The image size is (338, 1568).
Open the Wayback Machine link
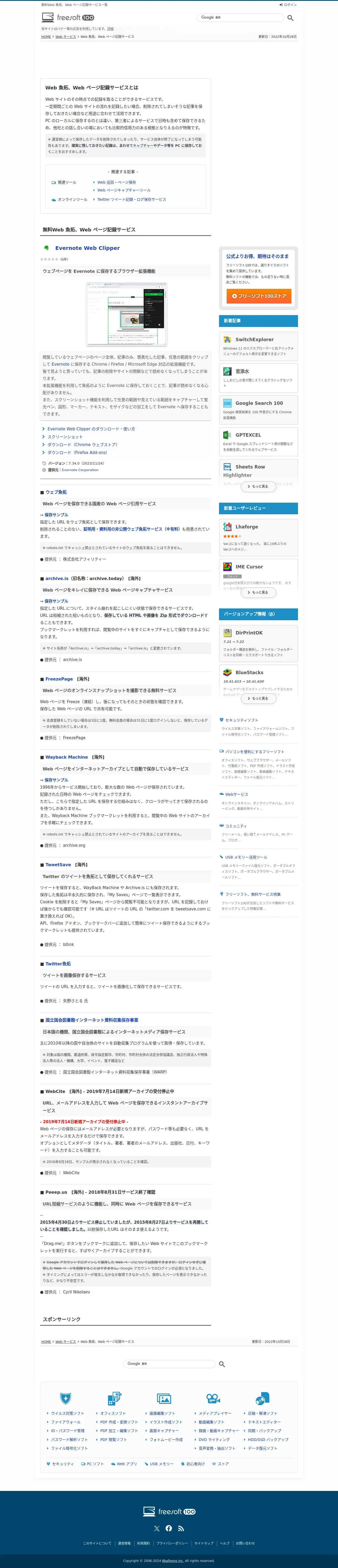66,757
